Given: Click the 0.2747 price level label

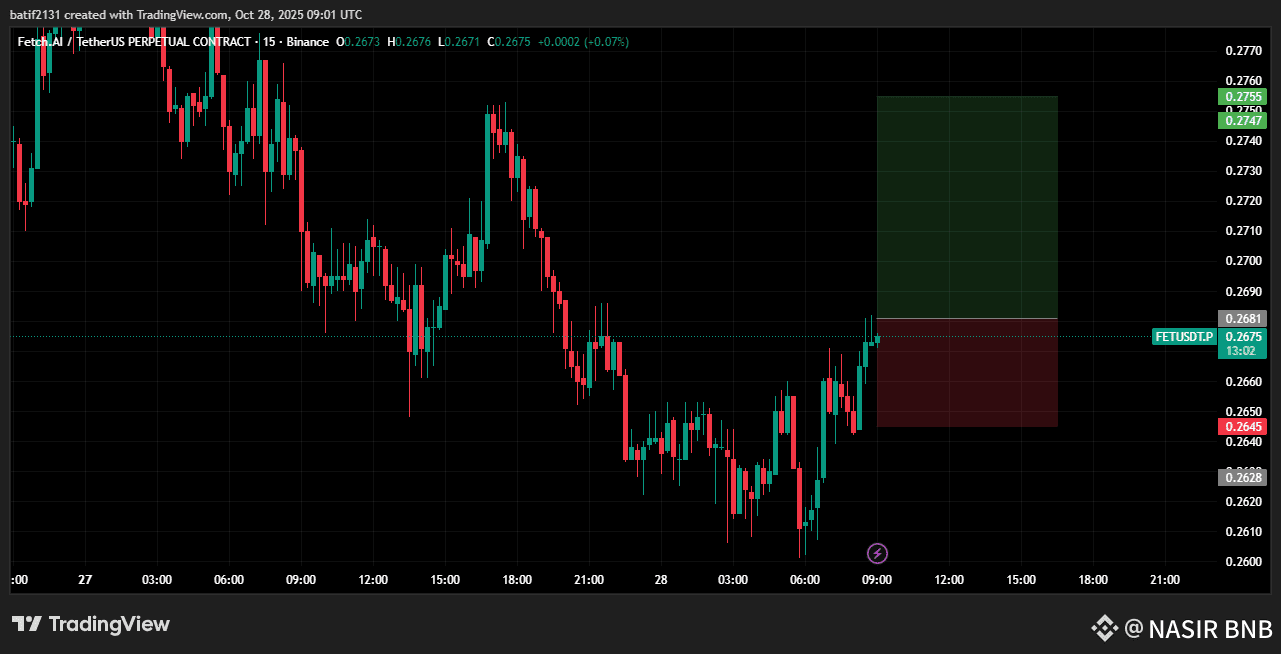Looking at the screenshot, I should point(1242,119).
